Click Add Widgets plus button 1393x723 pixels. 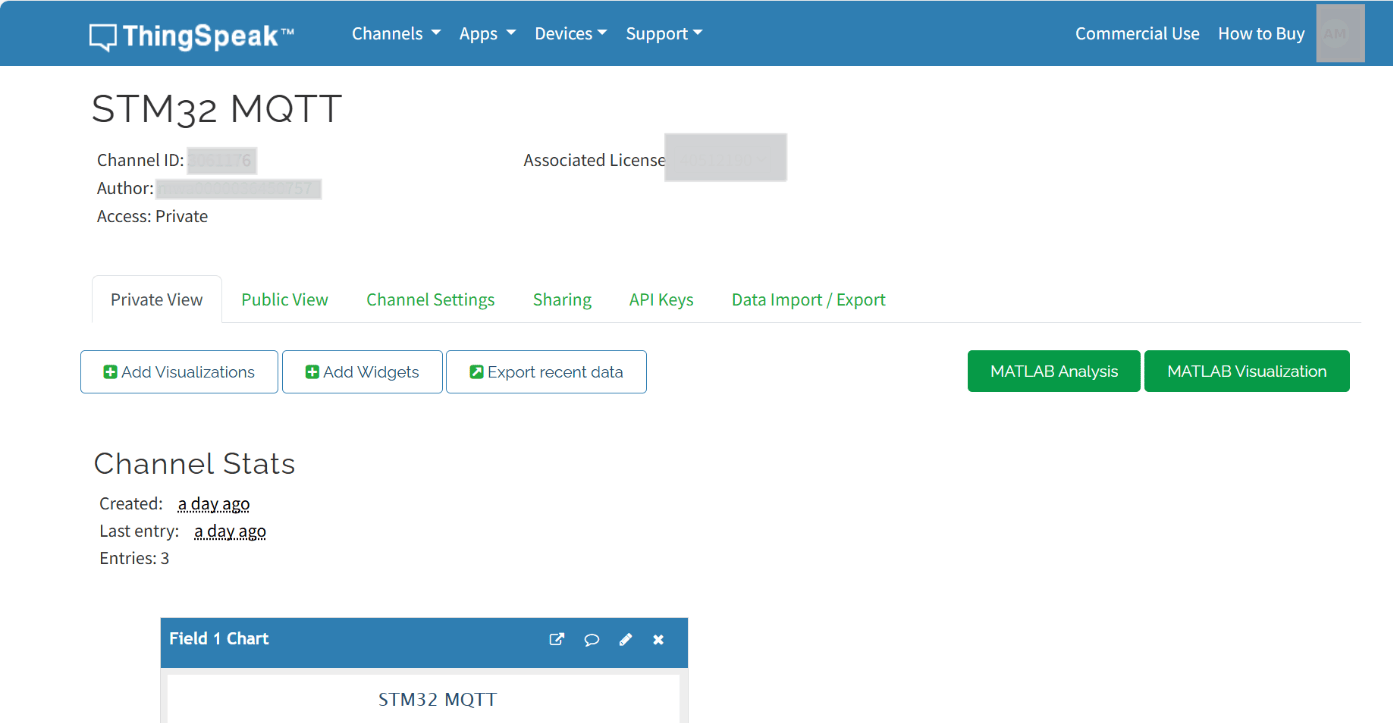click(x=362, y=372)
